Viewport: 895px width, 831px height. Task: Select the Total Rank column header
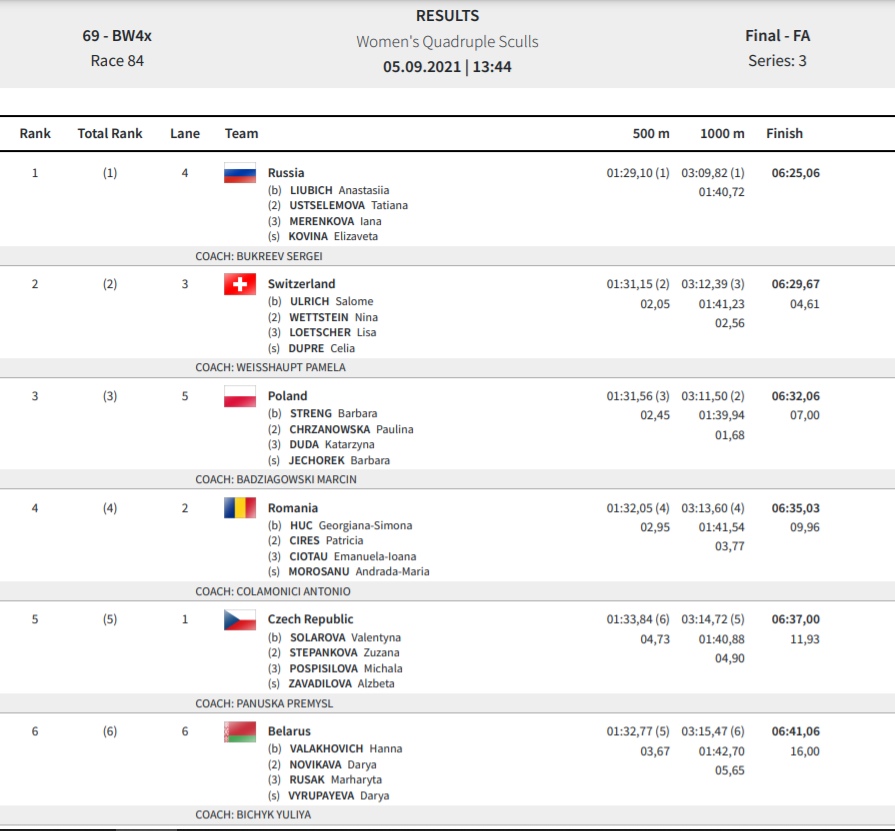click(x=110, y=134)
